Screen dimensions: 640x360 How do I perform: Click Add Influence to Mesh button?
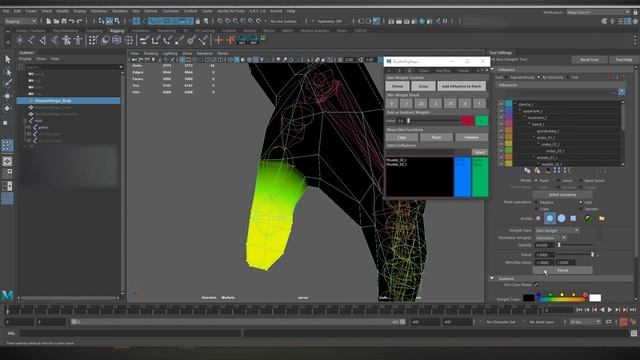pyautogui.click(x=461, y=86)
